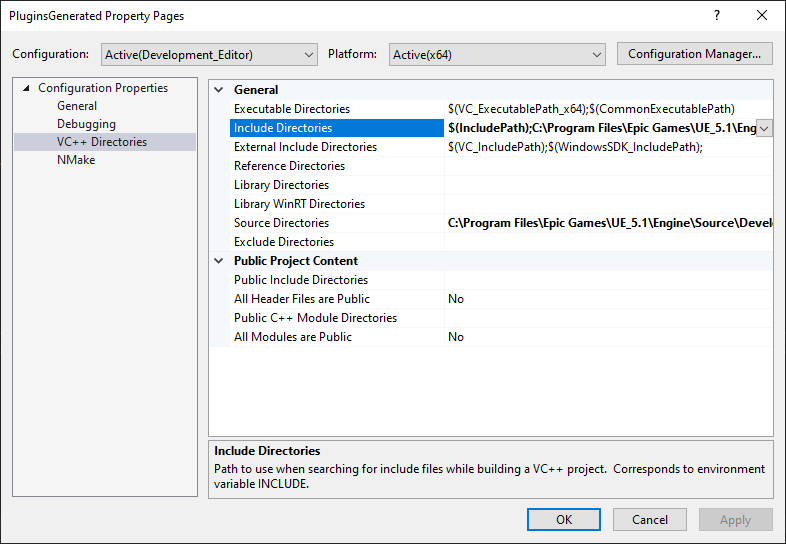
Task: Select All Header Files are Public property
Action: [x=302, y=299]
